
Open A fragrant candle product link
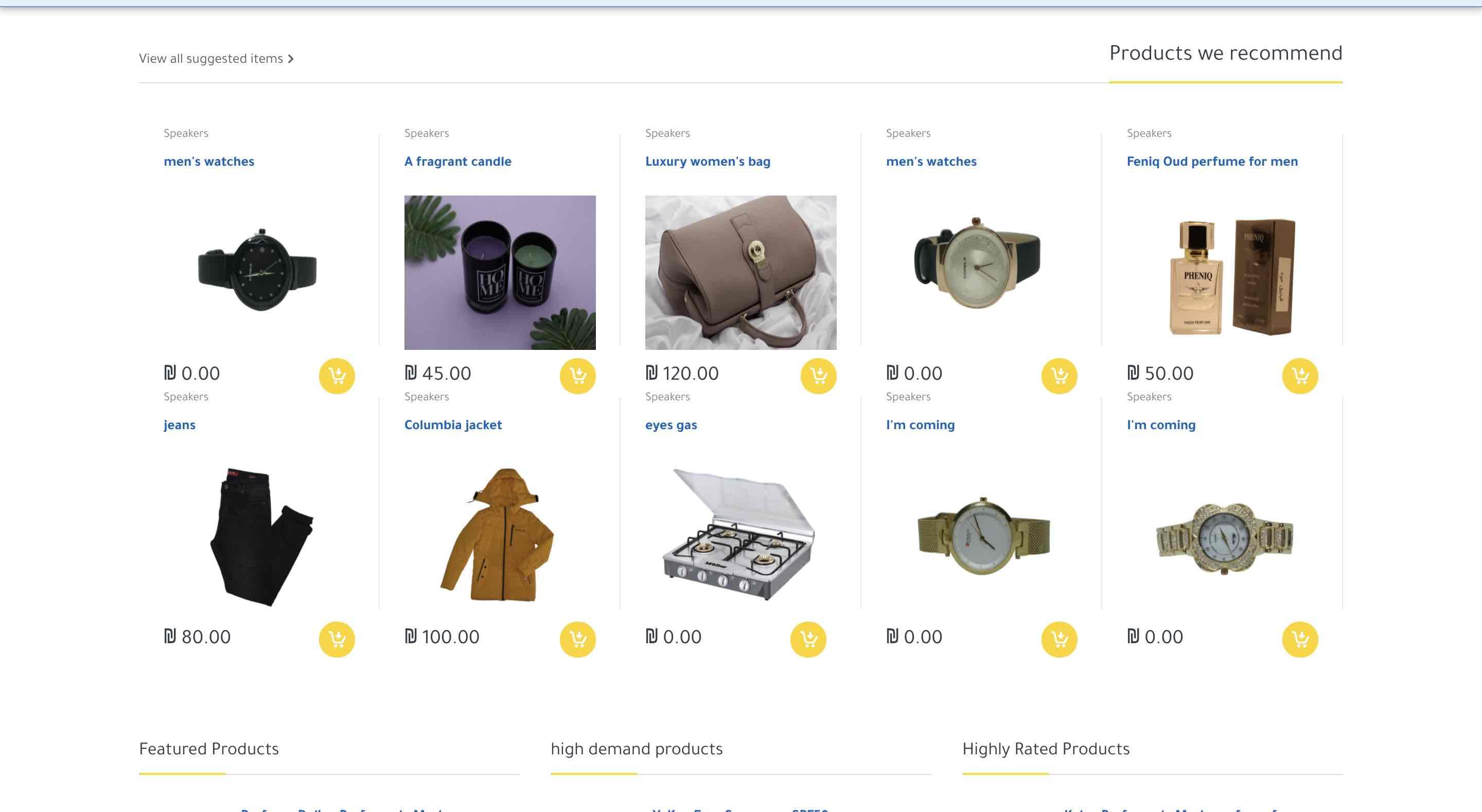coord(457,162)
